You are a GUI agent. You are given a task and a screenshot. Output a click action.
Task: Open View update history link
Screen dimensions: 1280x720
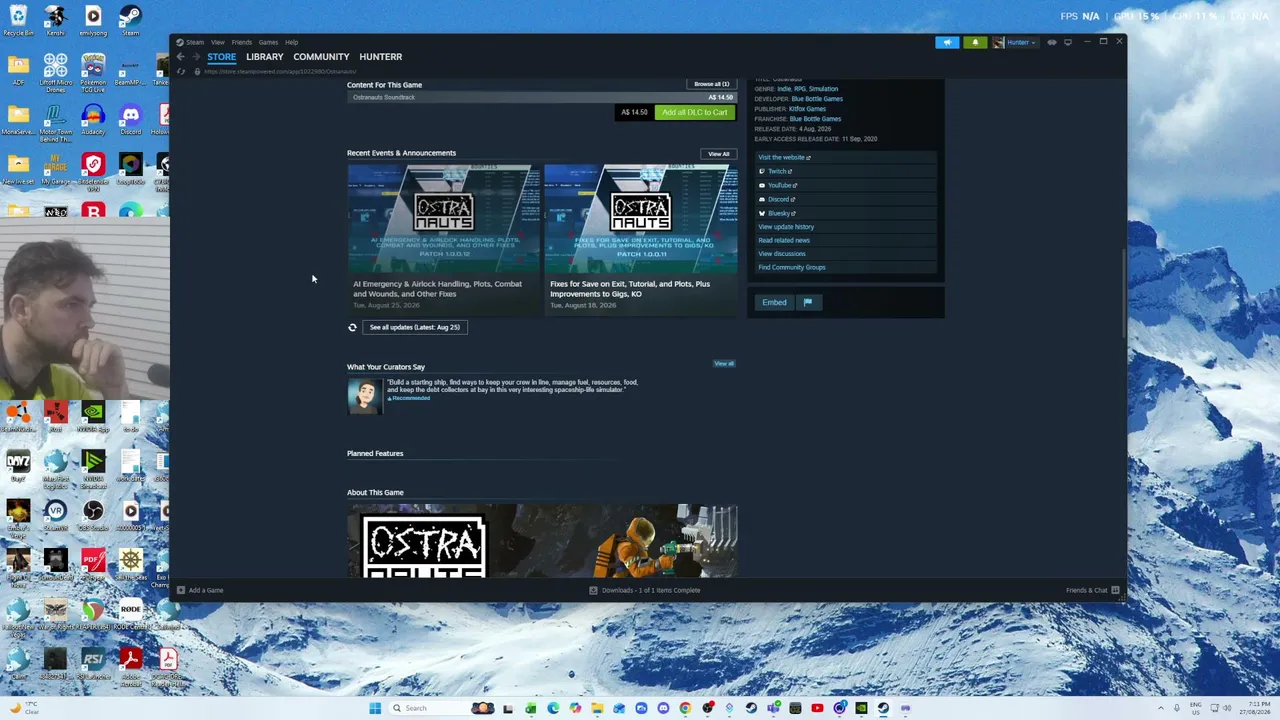pyautogui.click(x=786, y=227)
